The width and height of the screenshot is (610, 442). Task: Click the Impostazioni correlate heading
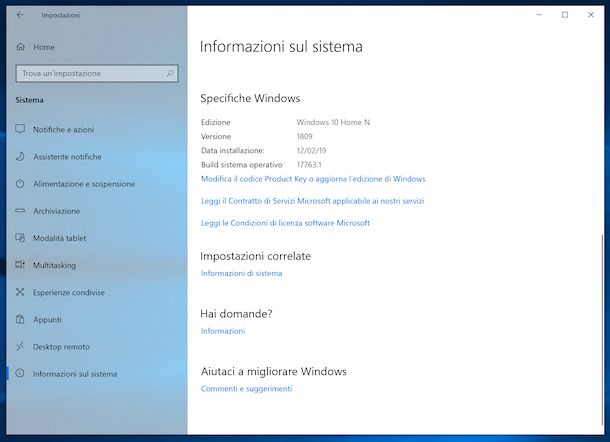tap(256, 256)
